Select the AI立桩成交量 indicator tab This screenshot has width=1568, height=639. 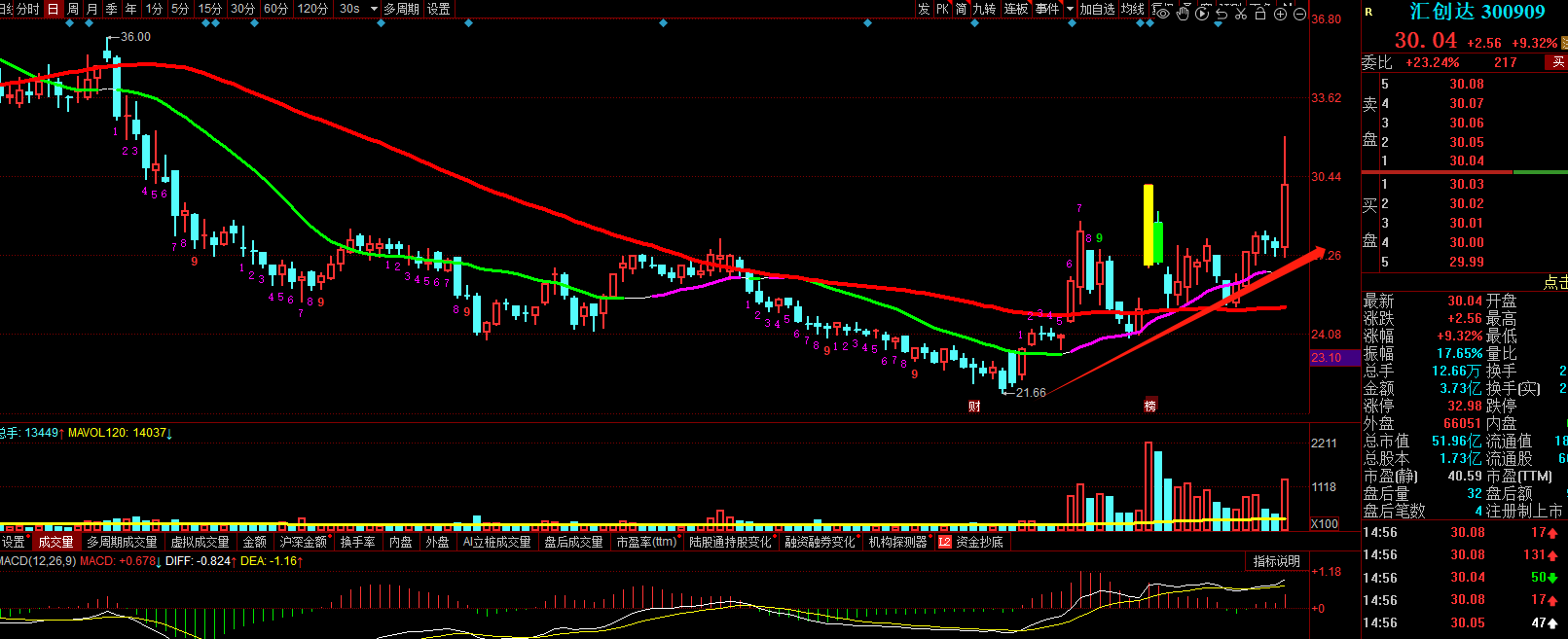pyautogui.click(x=496, y=542)
